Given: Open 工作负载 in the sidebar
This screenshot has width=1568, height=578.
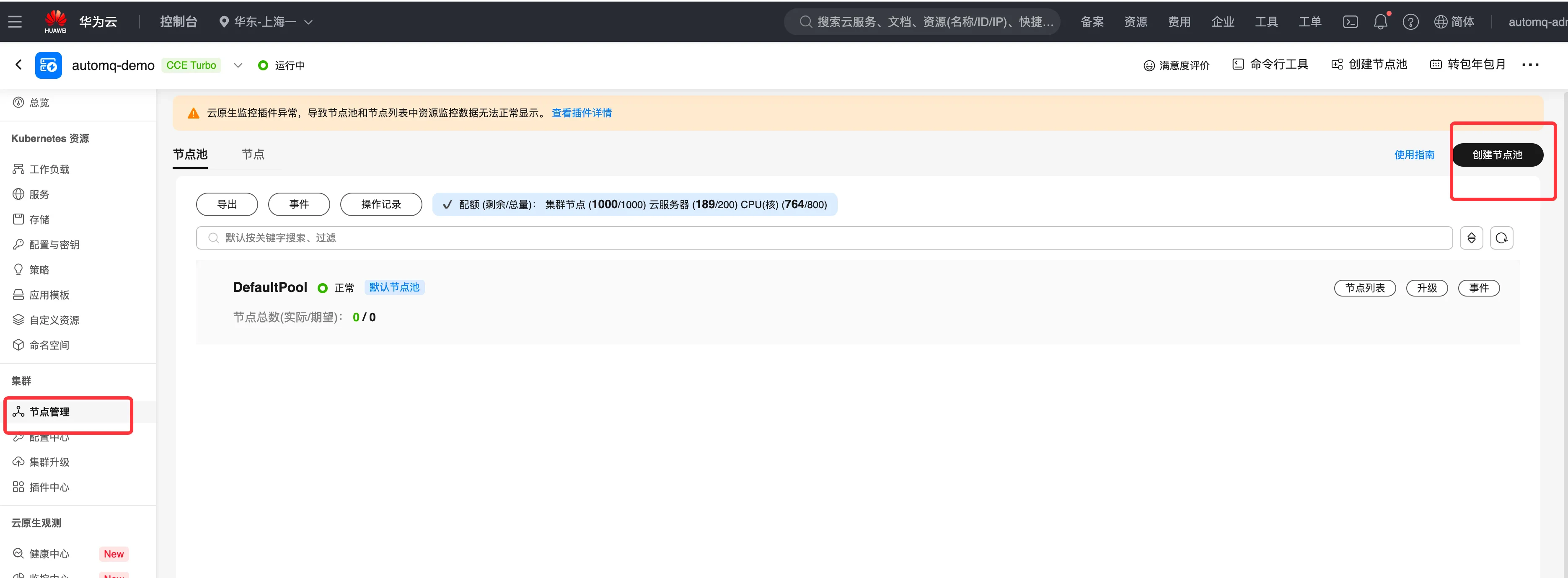Looking at the screenshot, I should coord(49,169).
